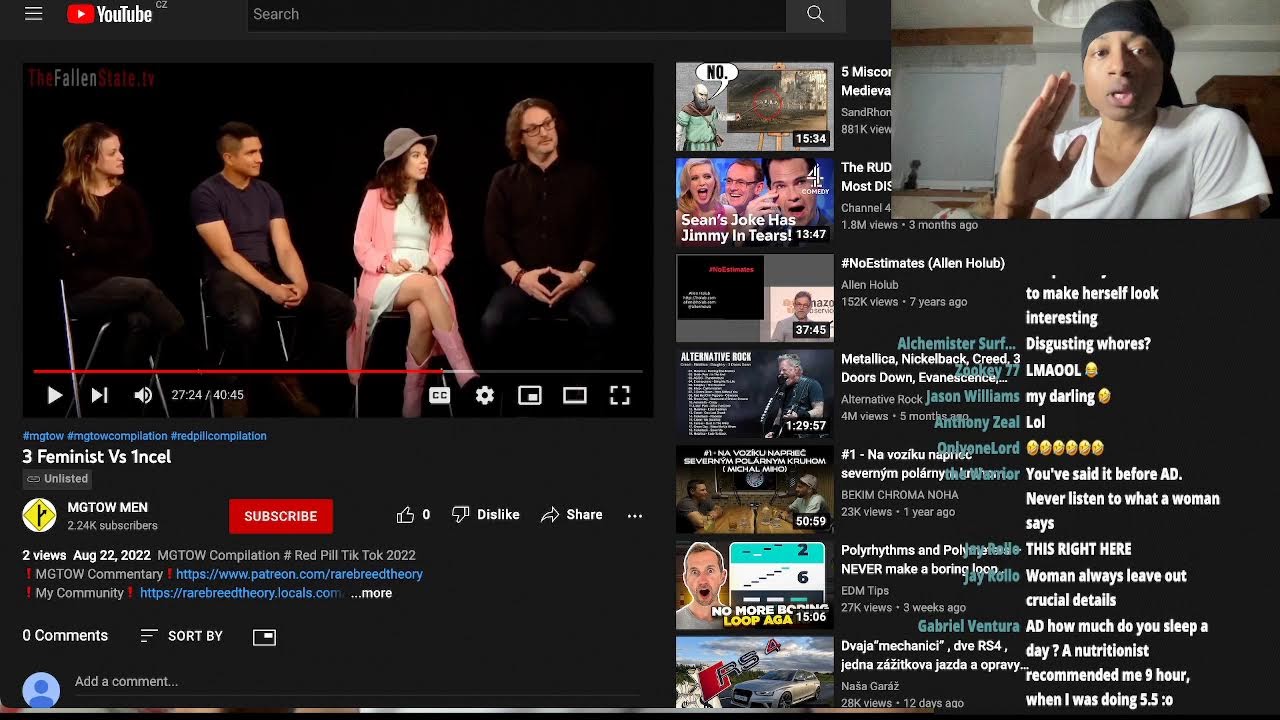
Task: Click the 27:24 / 40:45 time display
Action: (207, 395)
